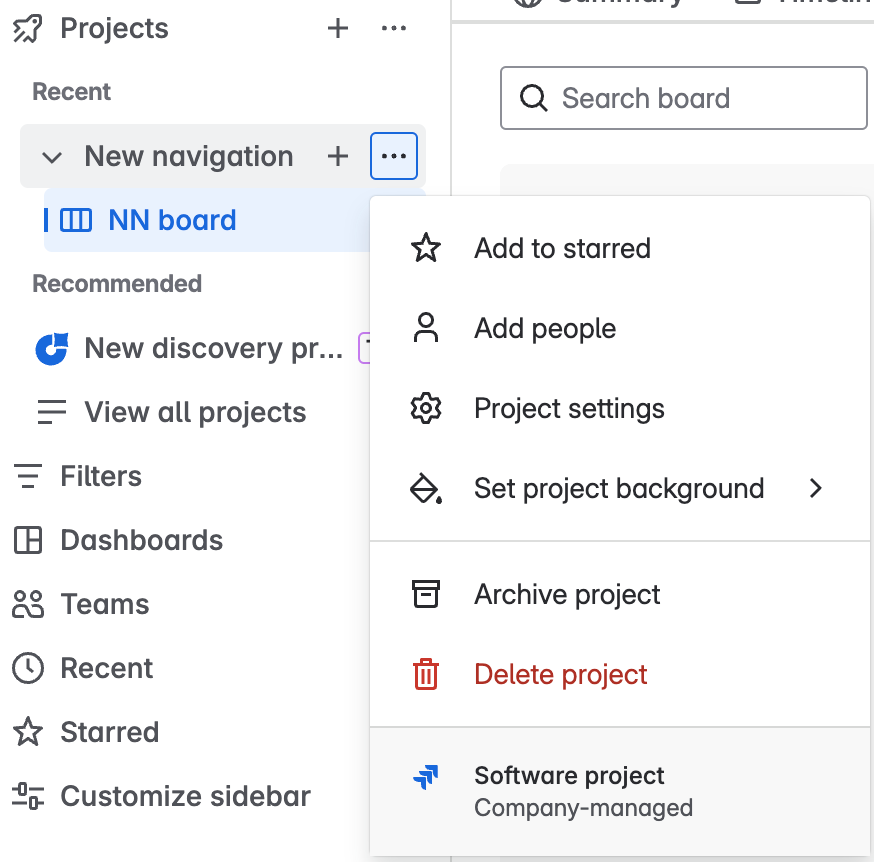Select Add to starred from the menu

(562, 248)
